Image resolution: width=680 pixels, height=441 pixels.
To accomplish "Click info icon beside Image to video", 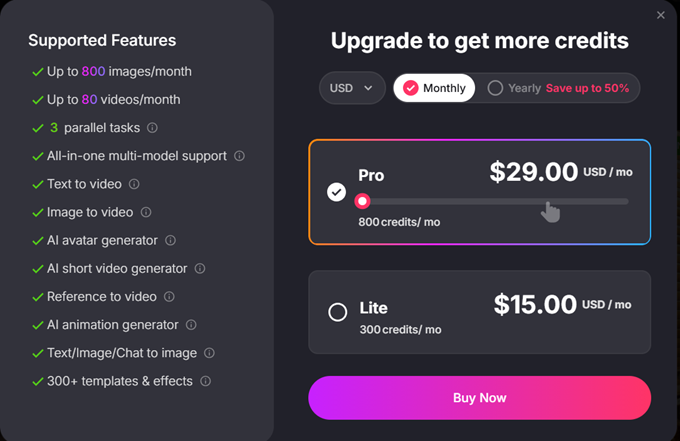I will pos(146,212).
